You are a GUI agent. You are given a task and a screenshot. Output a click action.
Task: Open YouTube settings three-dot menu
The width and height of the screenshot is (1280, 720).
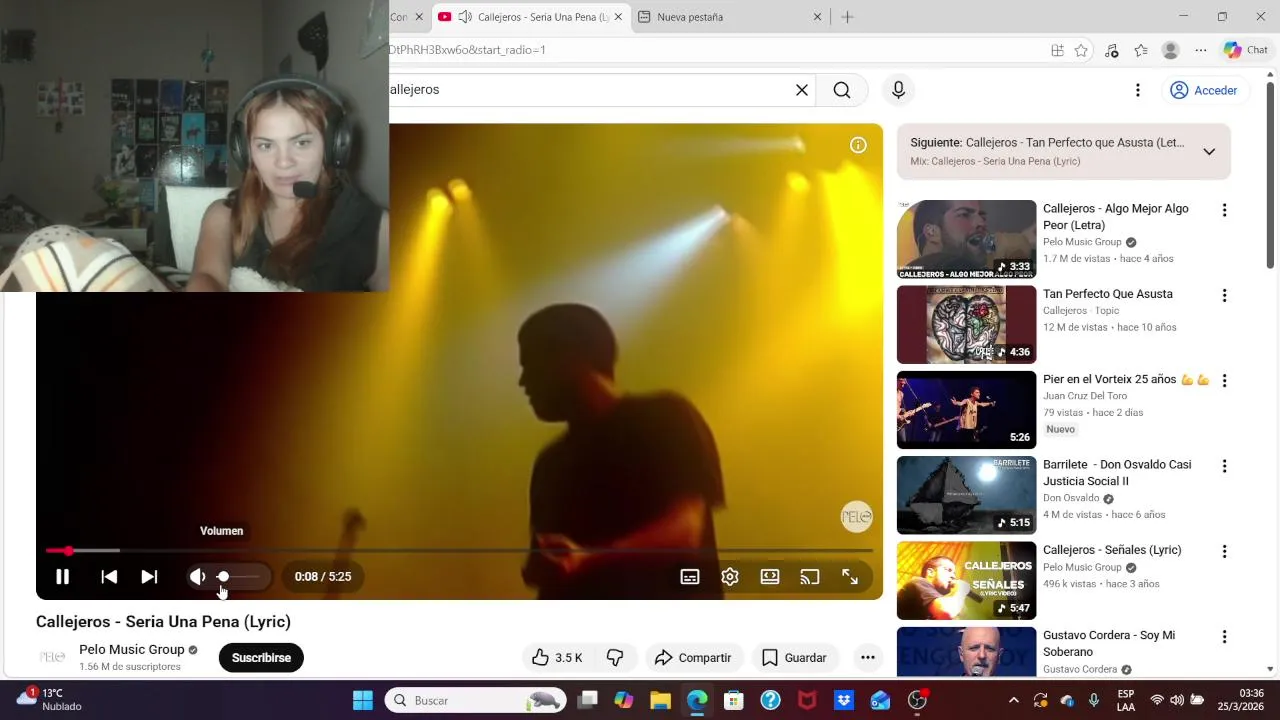[1137, 90]
